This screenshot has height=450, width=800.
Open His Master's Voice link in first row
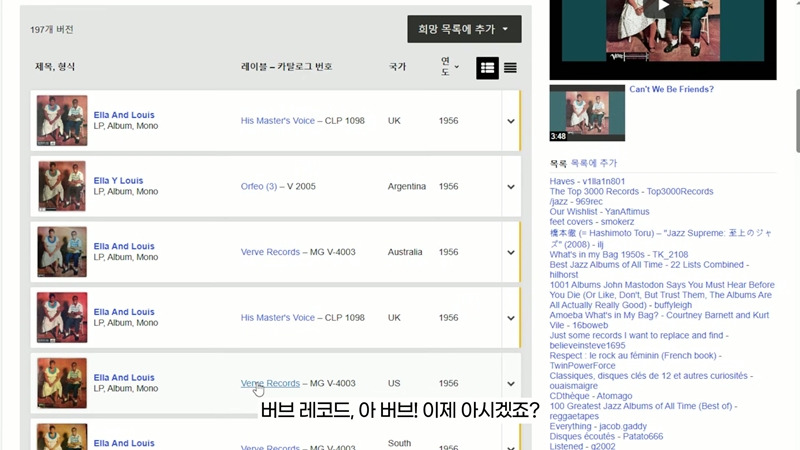pyautogui.click(x=278, y=121)
